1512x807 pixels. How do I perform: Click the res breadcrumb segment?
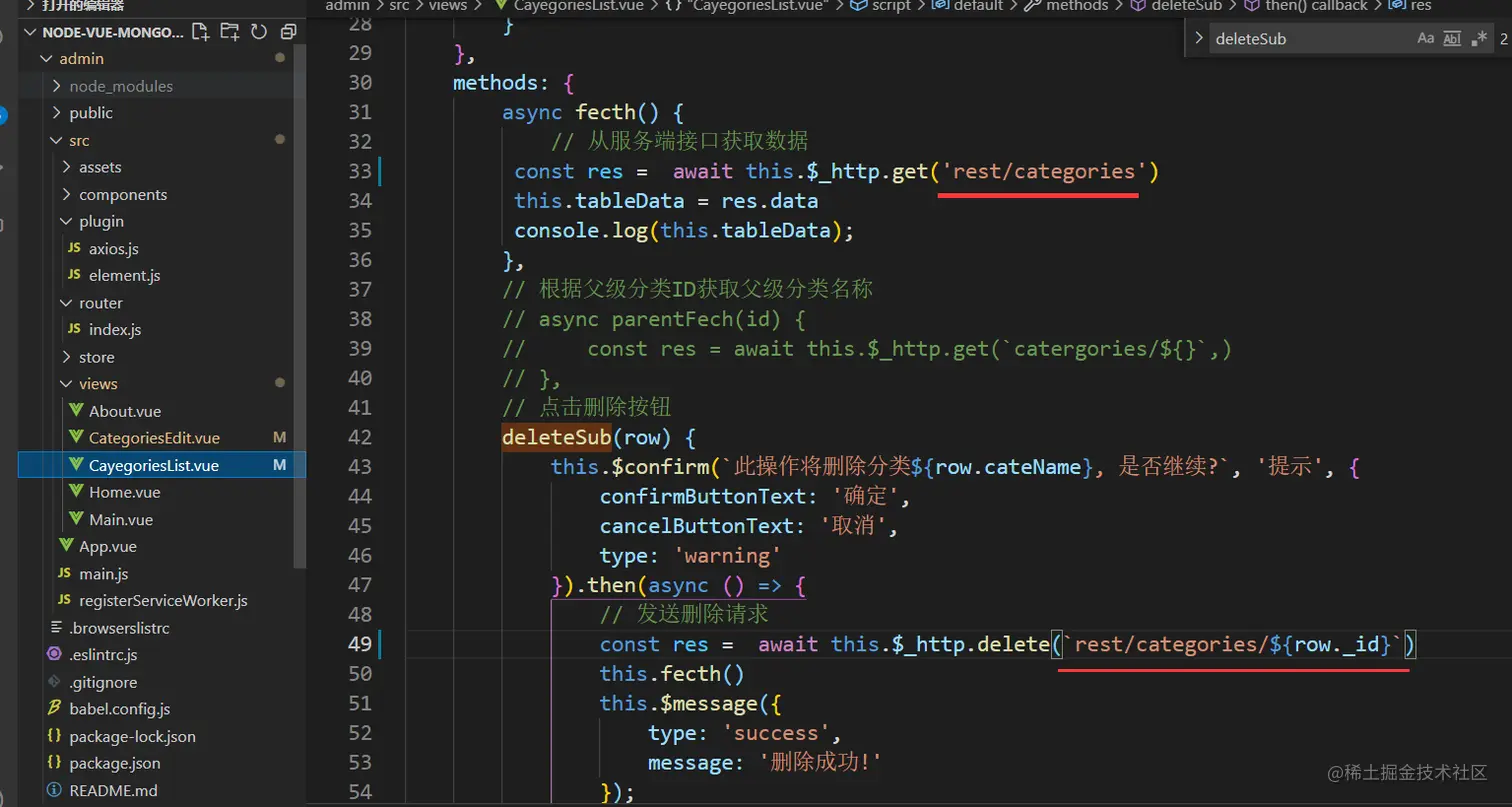[1421, 6]
